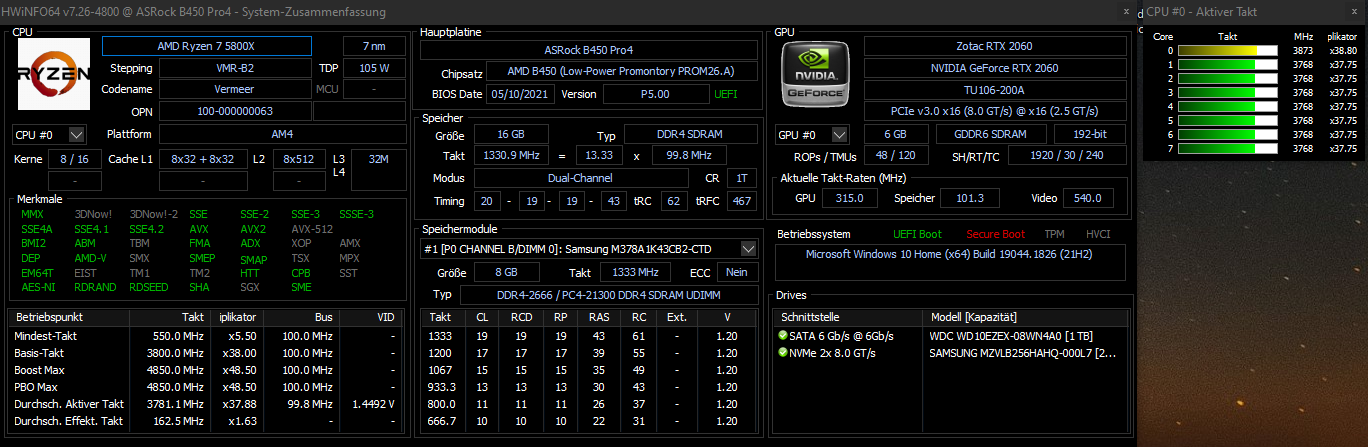Click the NVIDIA GeForce RTX 2060 field
1368x447 pixels.
(x=993, y=68)
